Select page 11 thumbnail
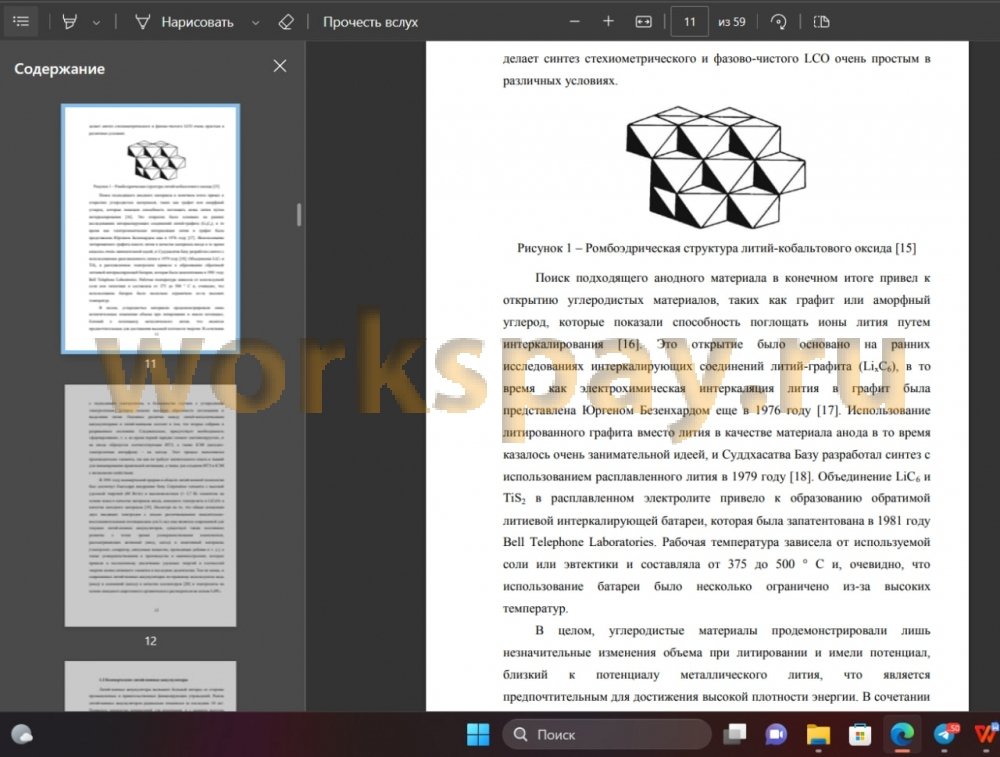The width and height of the screenshot is (1000, 757). click(151, 228)
